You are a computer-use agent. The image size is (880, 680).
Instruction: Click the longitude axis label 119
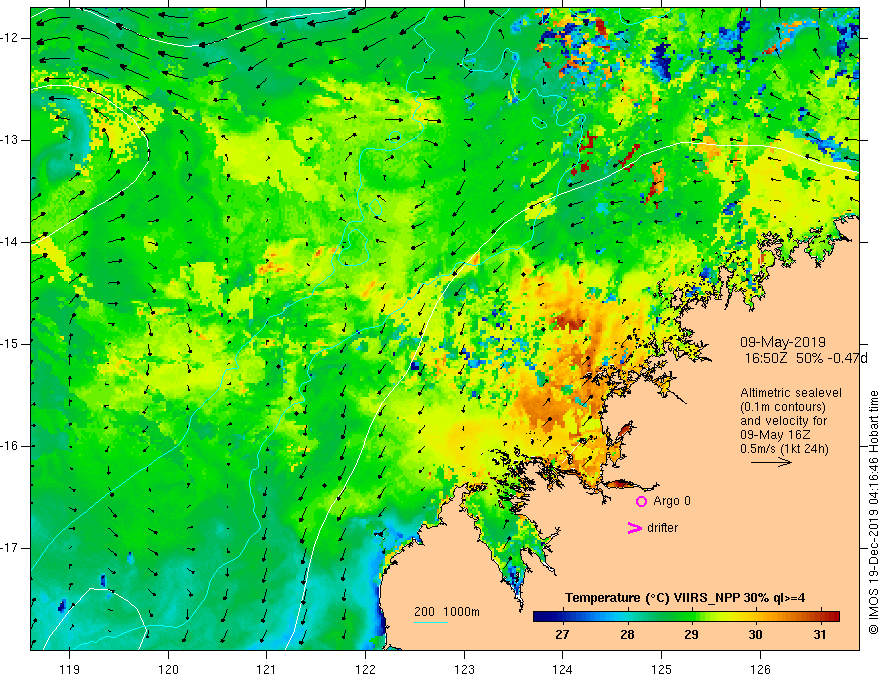pyautogui.click(x=70, y=669)
